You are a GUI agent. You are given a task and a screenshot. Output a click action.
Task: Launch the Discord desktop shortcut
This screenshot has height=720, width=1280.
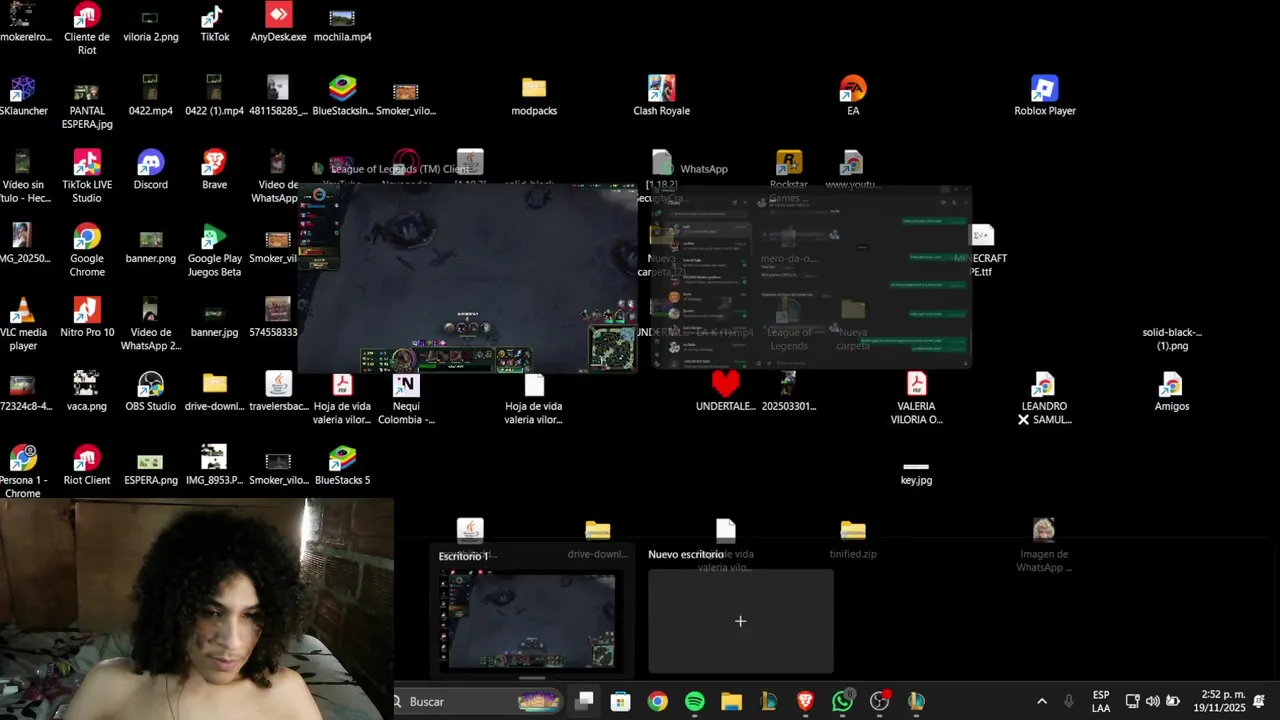(151, 170)
